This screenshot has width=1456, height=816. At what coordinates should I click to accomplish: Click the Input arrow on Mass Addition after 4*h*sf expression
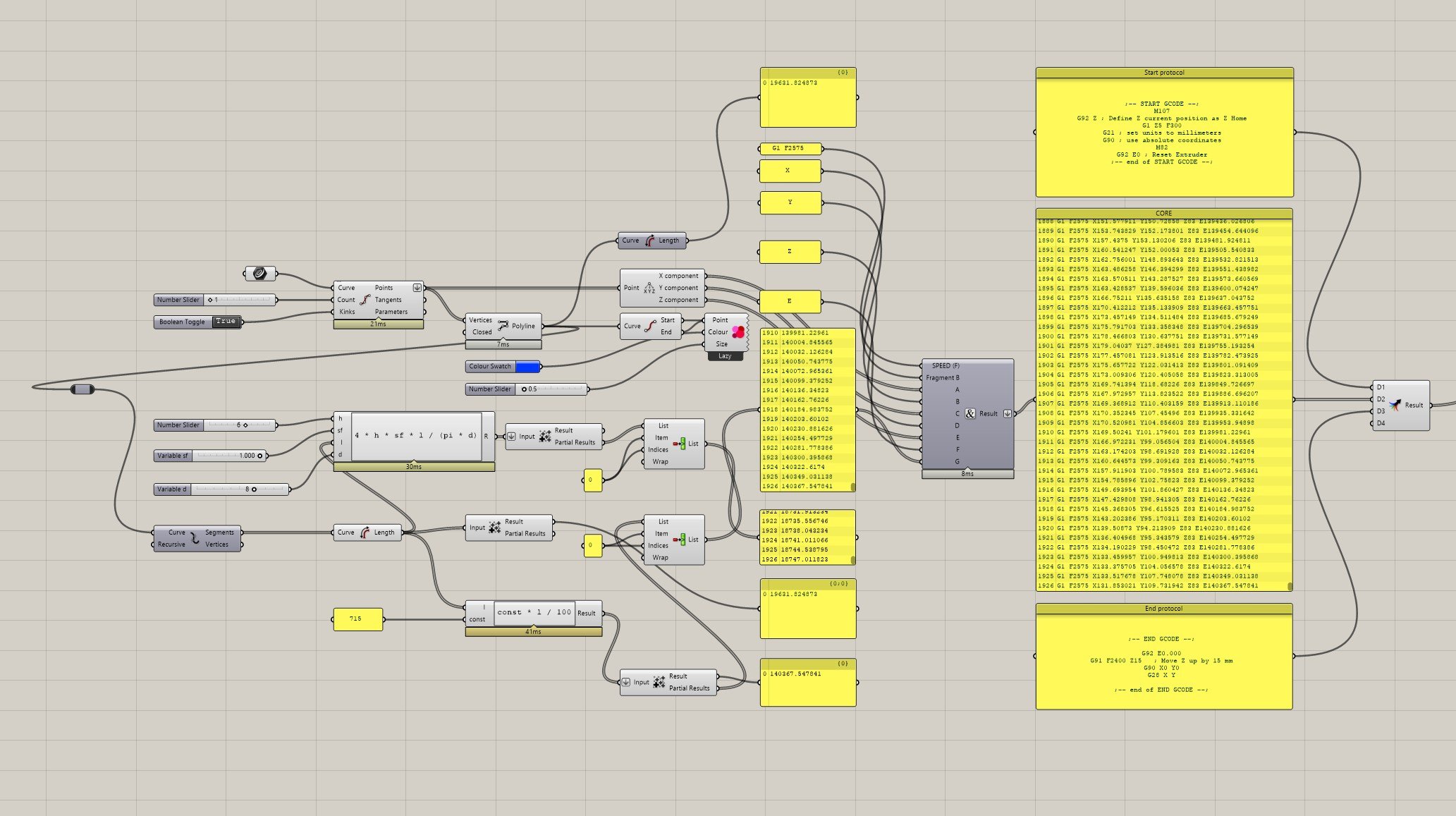511,437
